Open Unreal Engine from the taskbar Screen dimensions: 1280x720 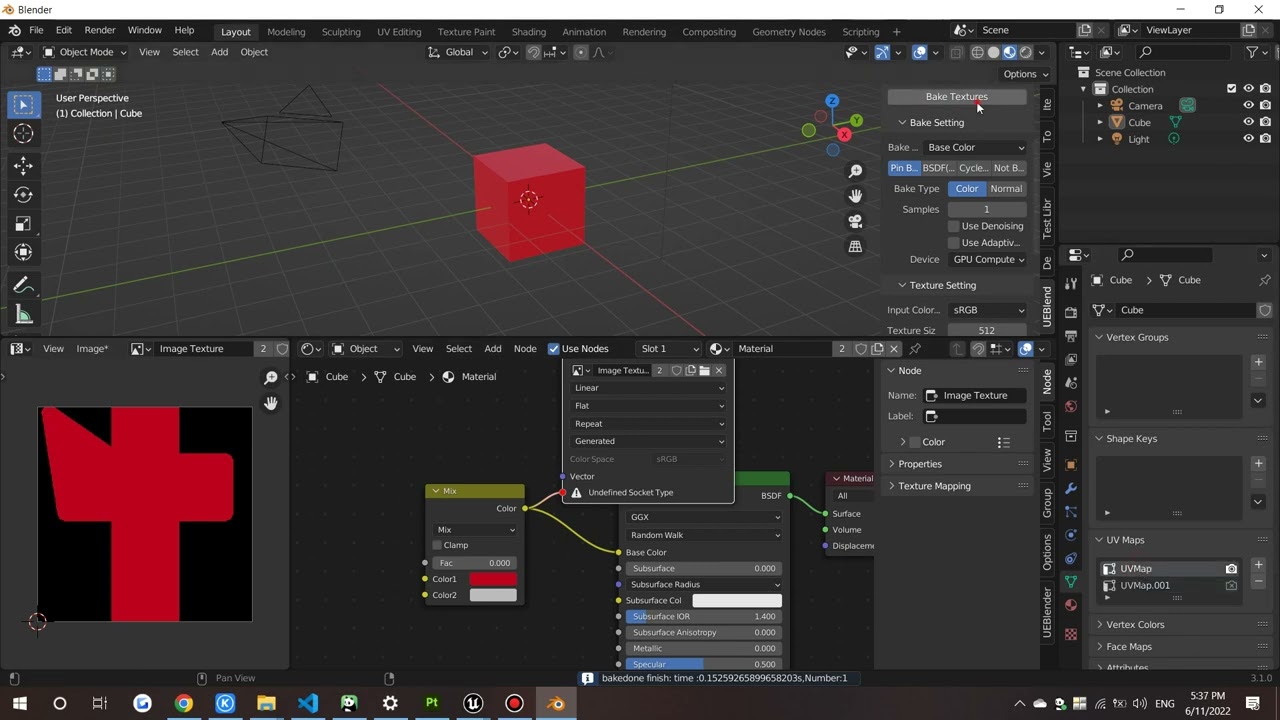[473, 703]
